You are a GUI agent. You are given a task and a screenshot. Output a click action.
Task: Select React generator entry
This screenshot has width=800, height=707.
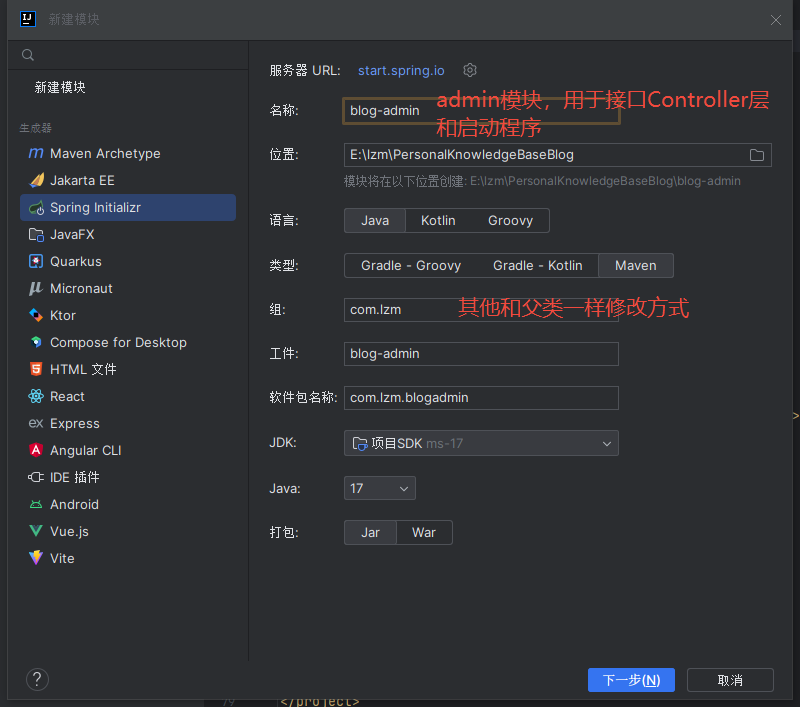coord(128,397)
